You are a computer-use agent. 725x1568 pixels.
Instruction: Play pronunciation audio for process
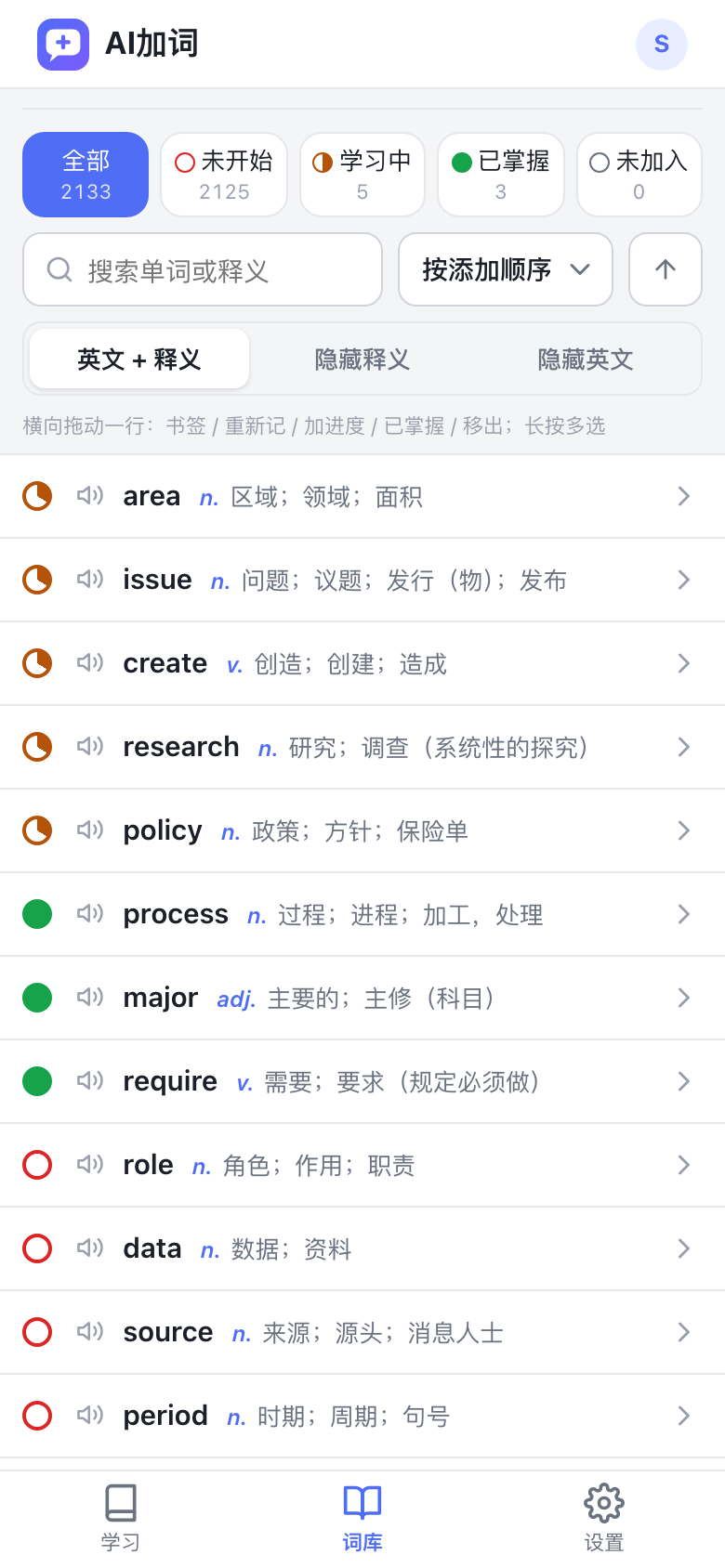point(90,914)
